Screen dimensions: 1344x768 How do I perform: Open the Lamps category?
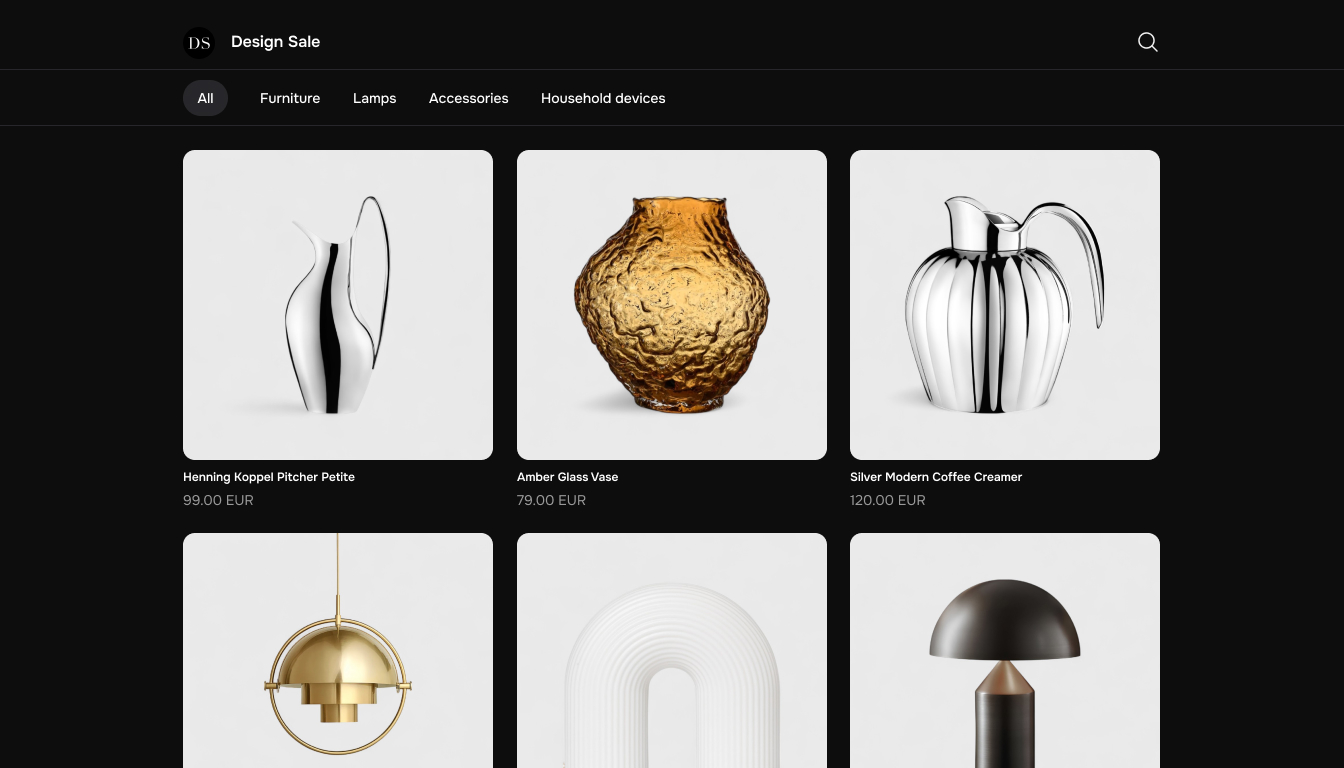374,98
